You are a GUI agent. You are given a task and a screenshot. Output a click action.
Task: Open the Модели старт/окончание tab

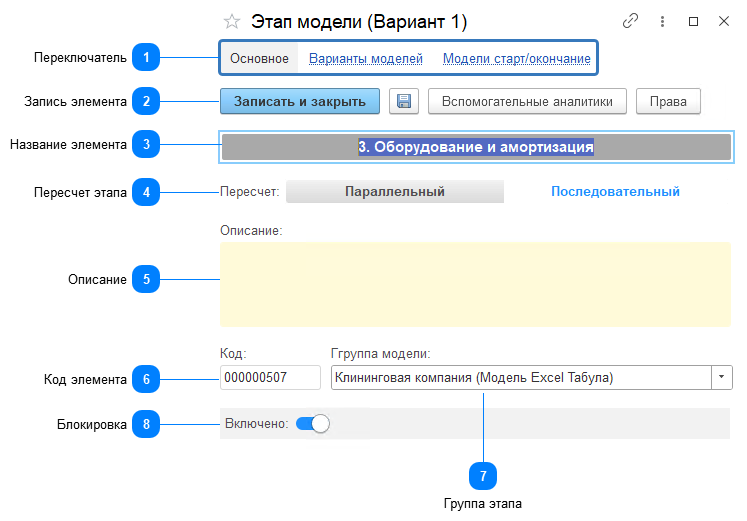coord(517,59)
